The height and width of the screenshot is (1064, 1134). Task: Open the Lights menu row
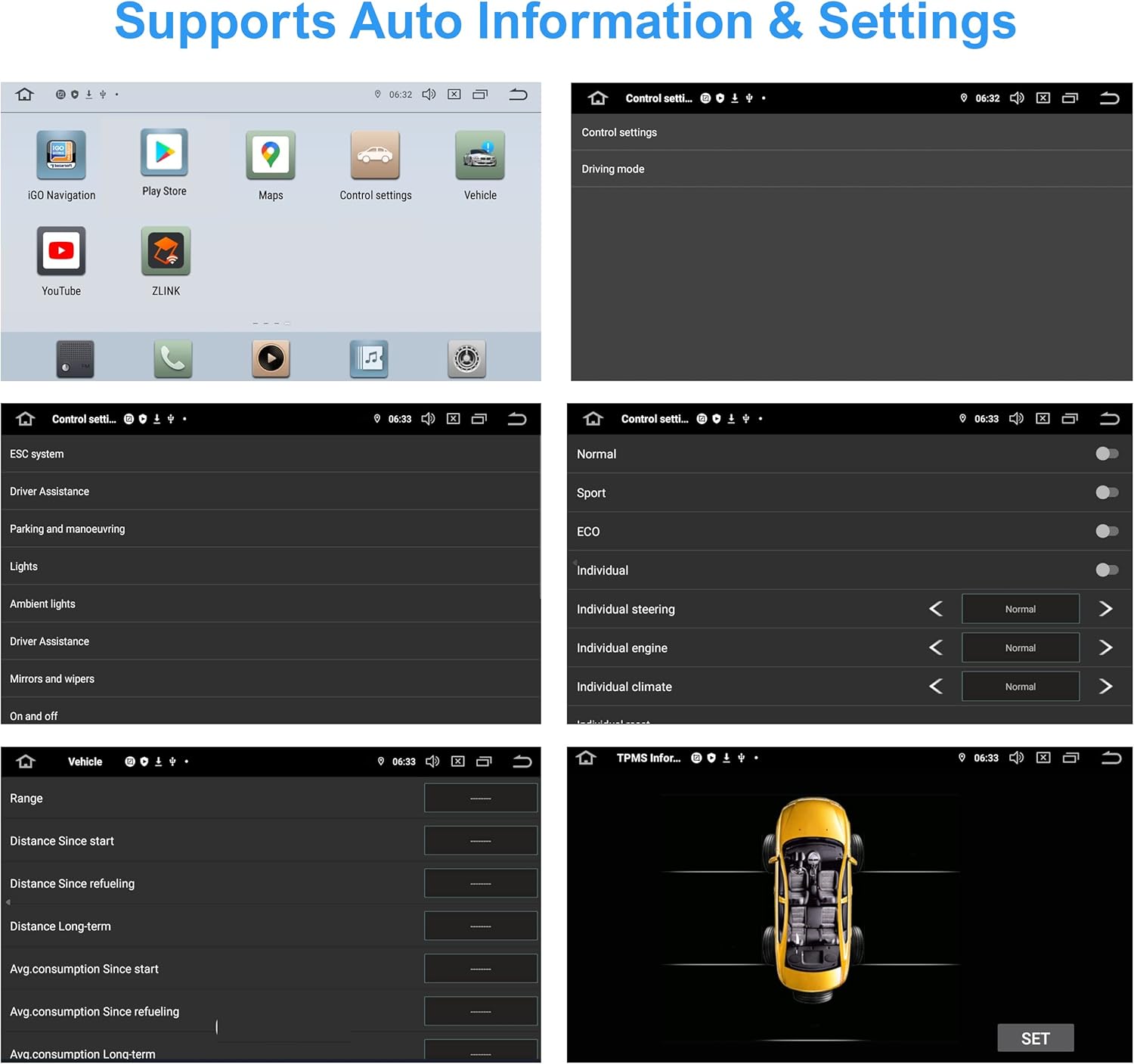[271, 566]
